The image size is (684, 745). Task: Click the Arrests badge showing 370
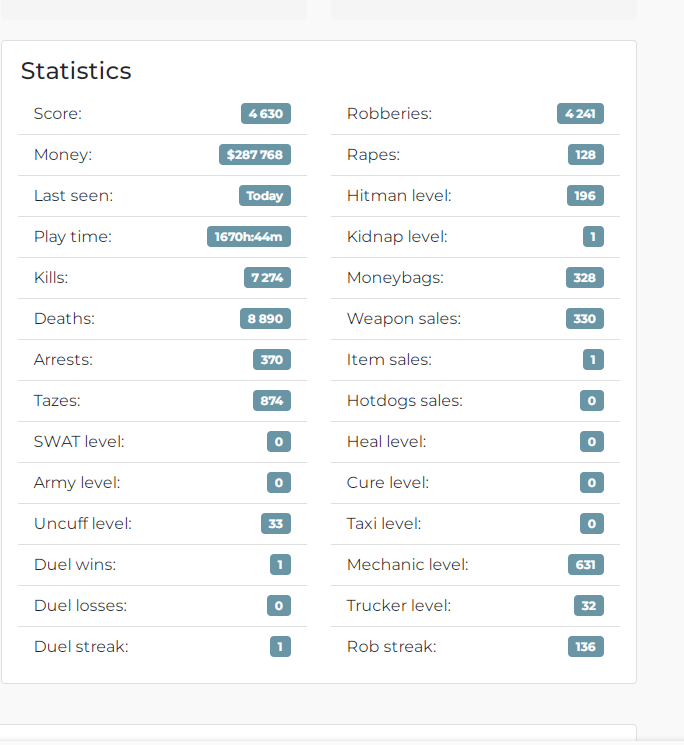click(x=272, y=359)
